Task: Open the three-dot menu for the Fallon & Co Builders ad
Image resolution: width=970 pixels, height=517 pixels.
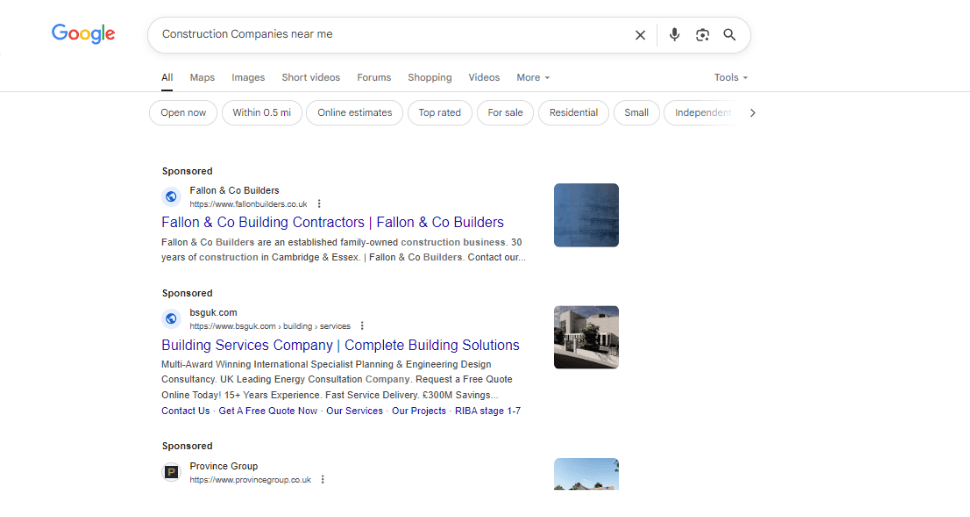Action: (x=319, y=203)
